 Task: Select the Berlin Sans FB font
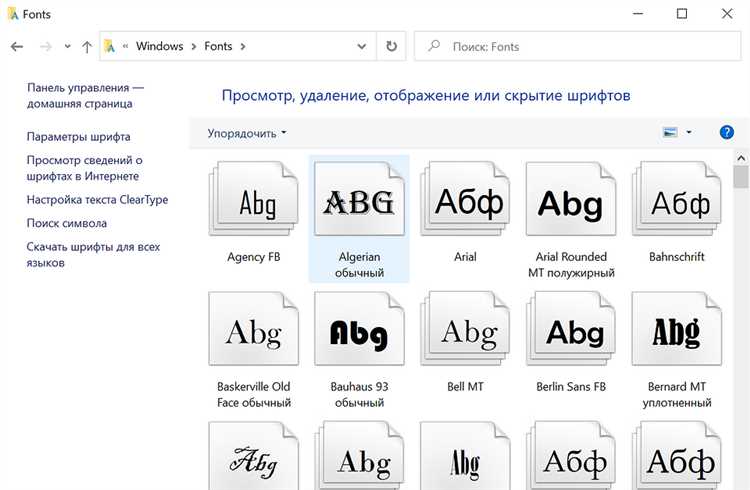571,333
